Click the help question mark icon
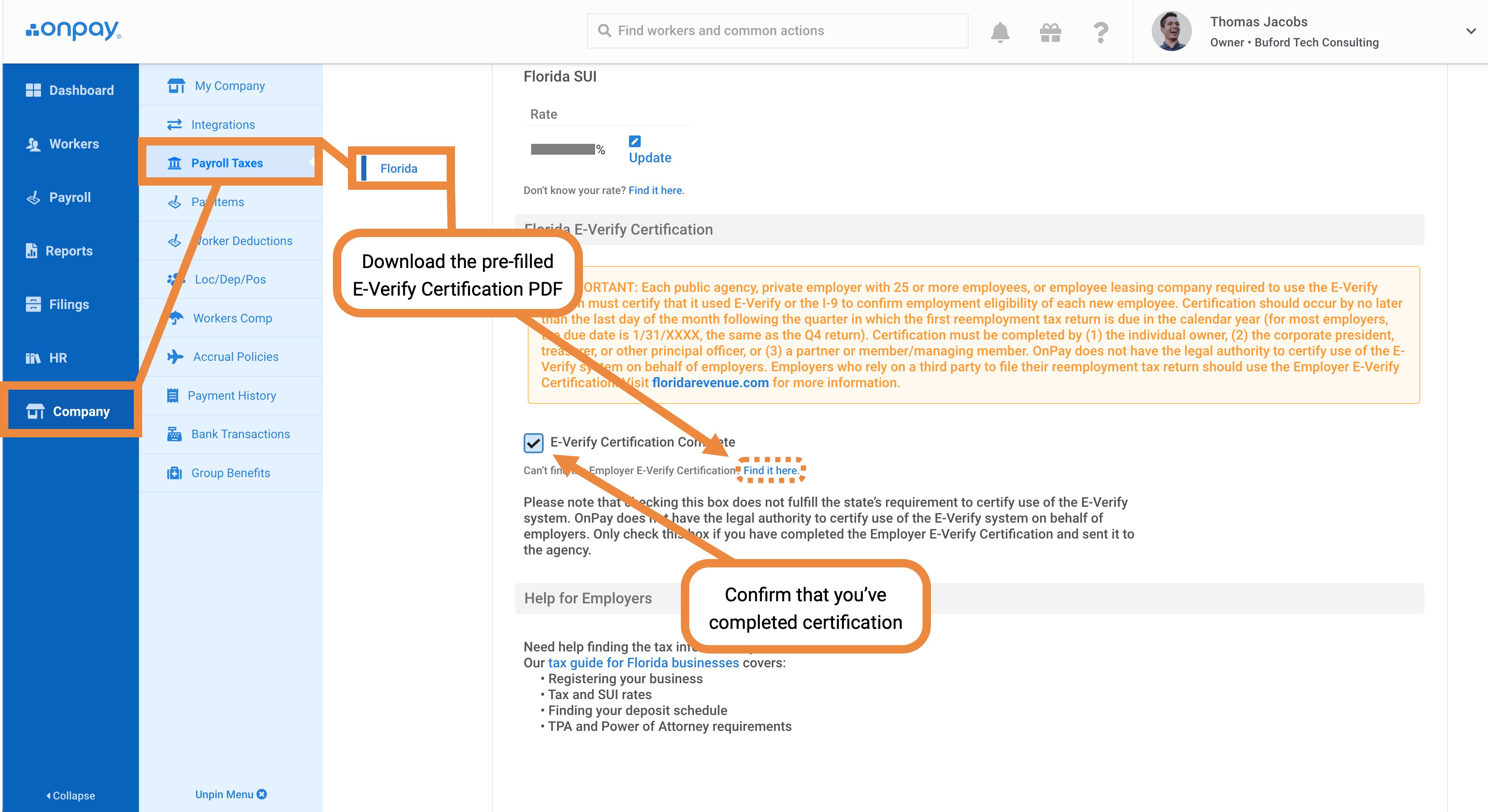Viewport: 1488px width, 812px height. 1101,32
